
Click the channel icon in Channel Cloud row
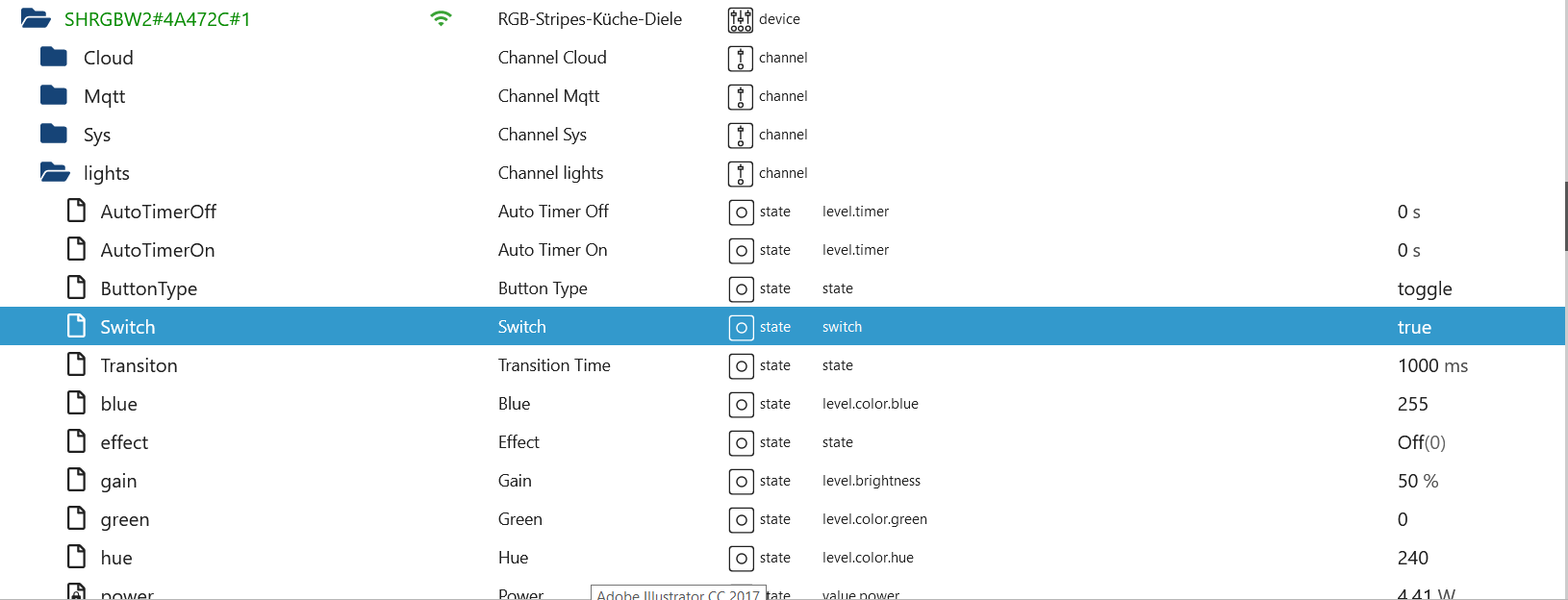741,58
